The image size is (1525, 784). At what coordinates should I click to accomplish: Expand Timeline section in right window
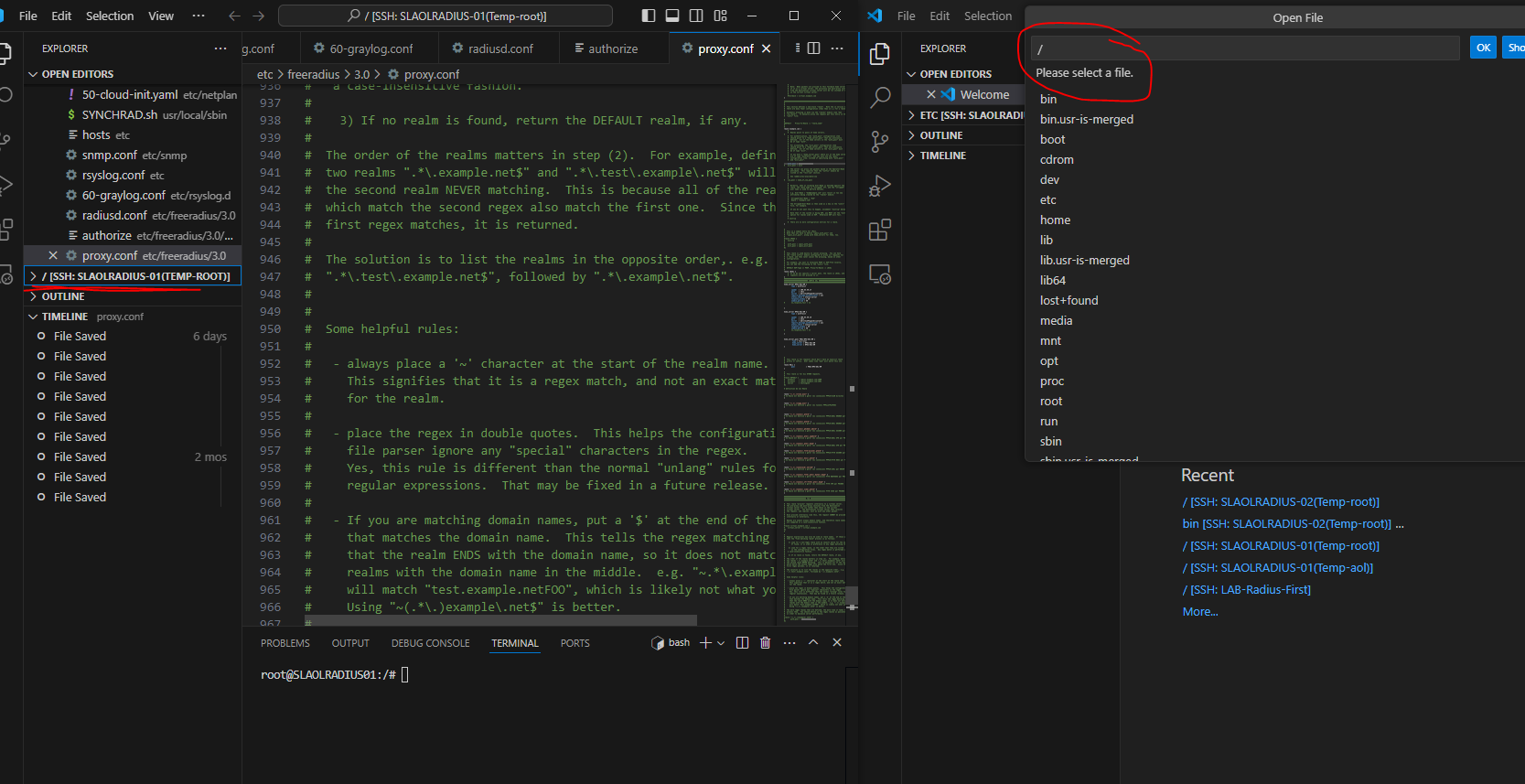point(963,156)
